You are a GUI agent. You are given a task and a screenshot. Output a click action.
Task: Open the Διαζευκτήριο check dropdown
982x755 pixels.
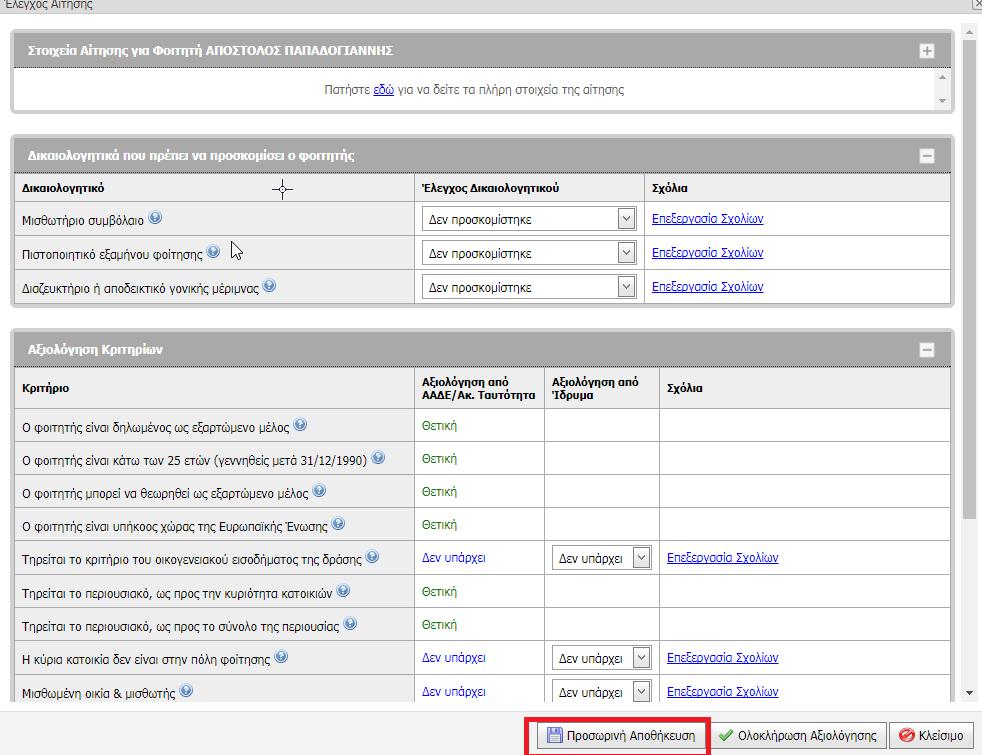click(x=529, y=287)
